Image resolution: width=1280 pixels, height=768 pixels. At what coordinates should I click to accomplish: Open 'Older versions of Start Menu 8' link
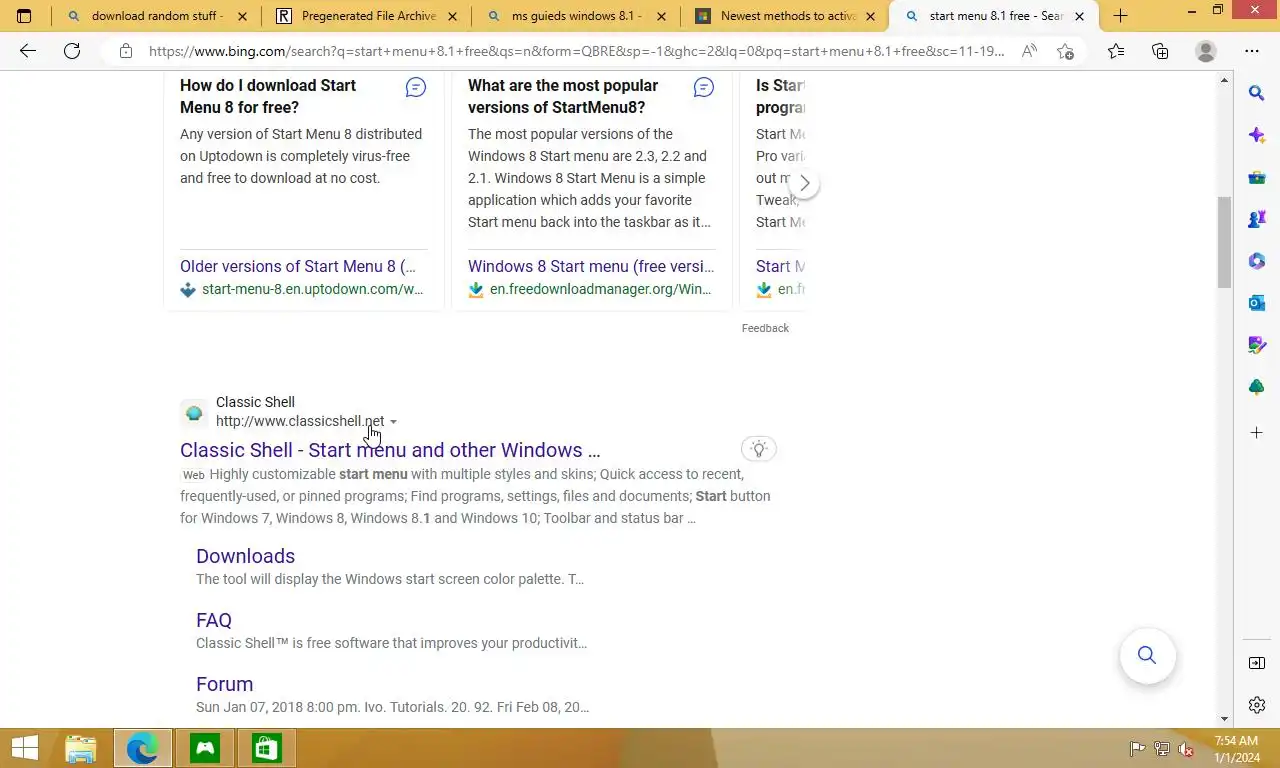click(298, 266)
